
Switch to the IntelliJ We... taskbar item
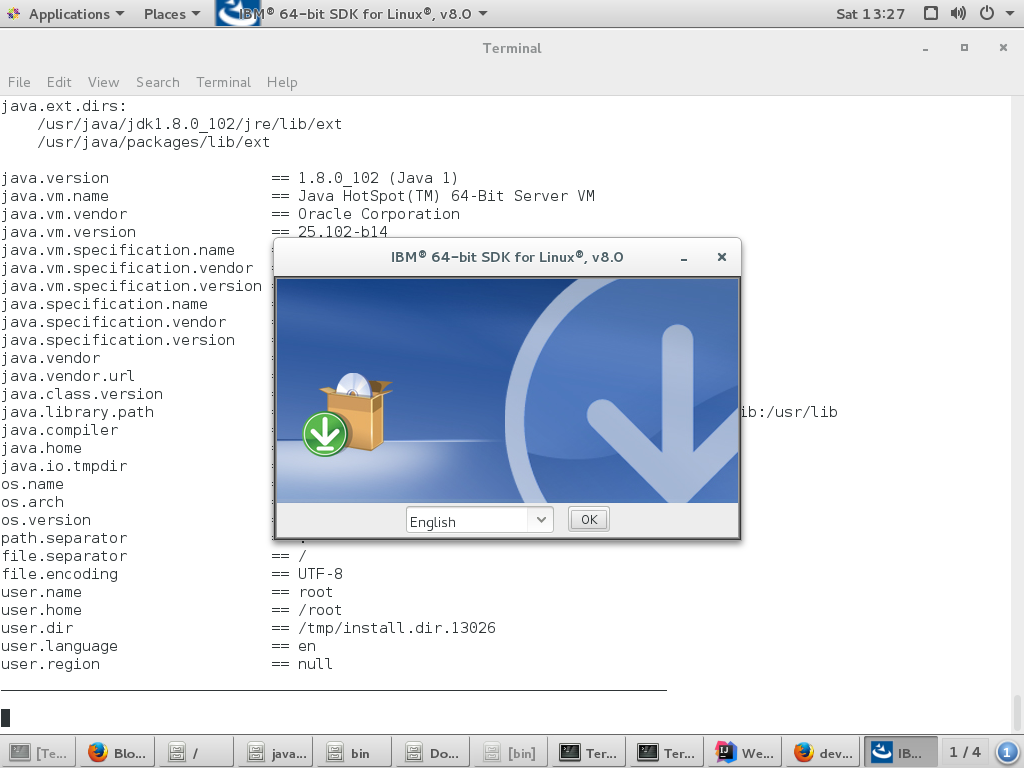(x=746, y=753)
